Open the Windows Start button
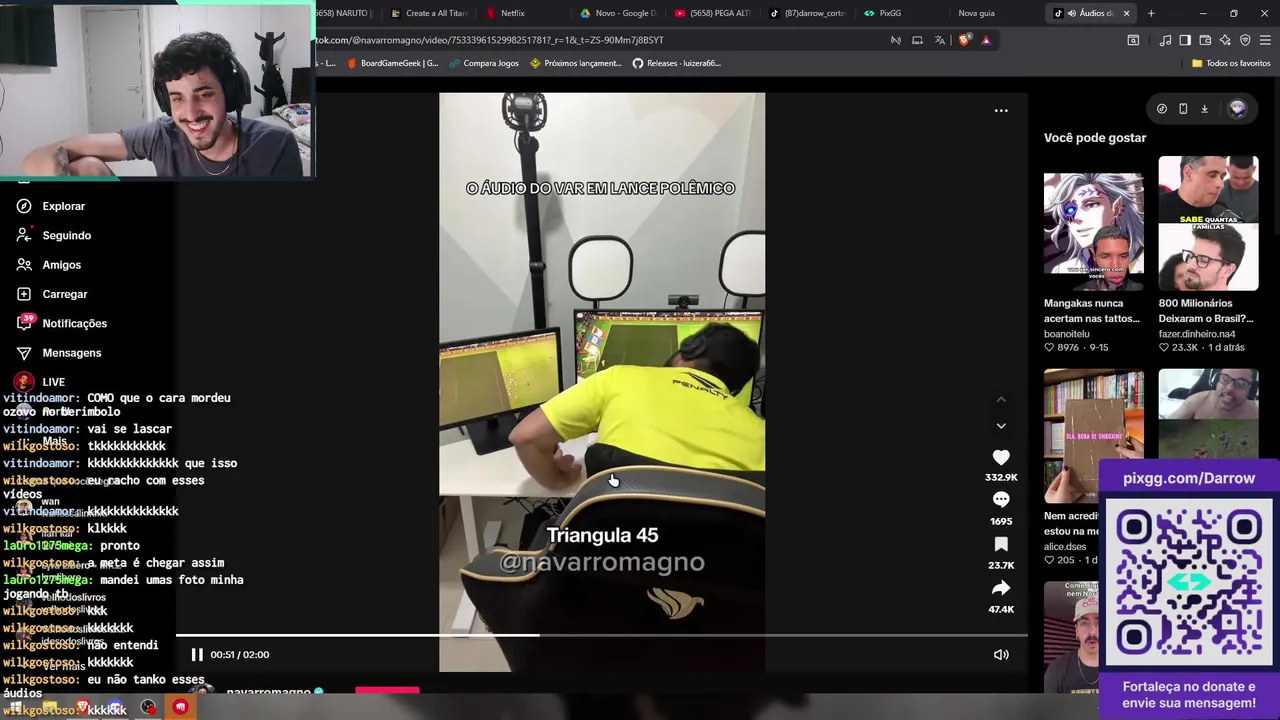The width and height of the screenshot is (1280, 720). click(x=16, y=708)
